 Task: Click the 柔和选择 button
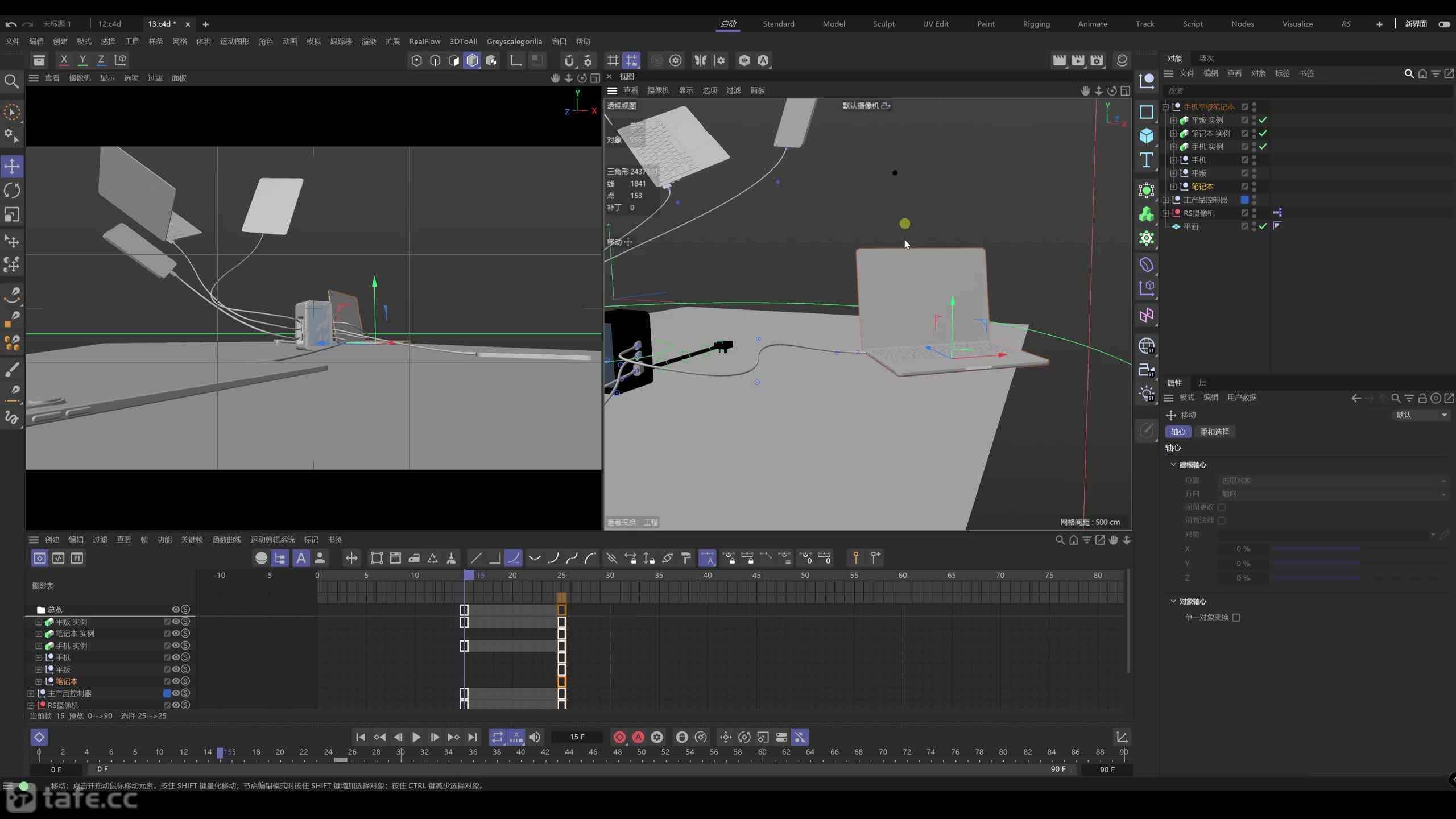(1215, 432)
